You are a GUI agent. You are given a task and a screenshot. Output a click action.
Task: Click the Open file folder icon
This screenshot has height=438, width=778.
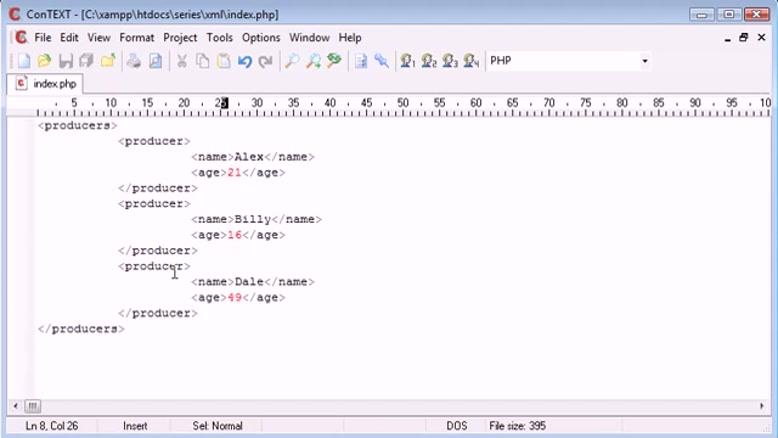point(44,61)
